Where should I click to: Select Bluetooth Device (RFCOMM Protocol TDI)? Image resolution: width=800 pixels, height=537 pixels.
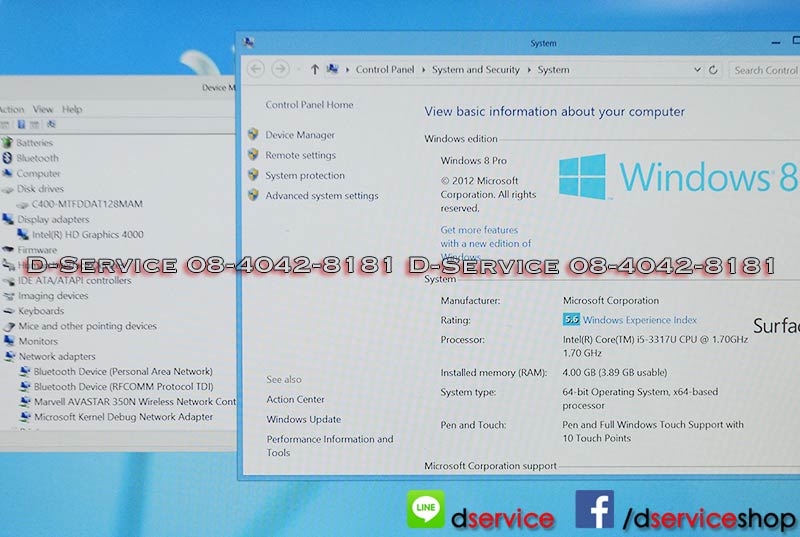click(123, 387)
